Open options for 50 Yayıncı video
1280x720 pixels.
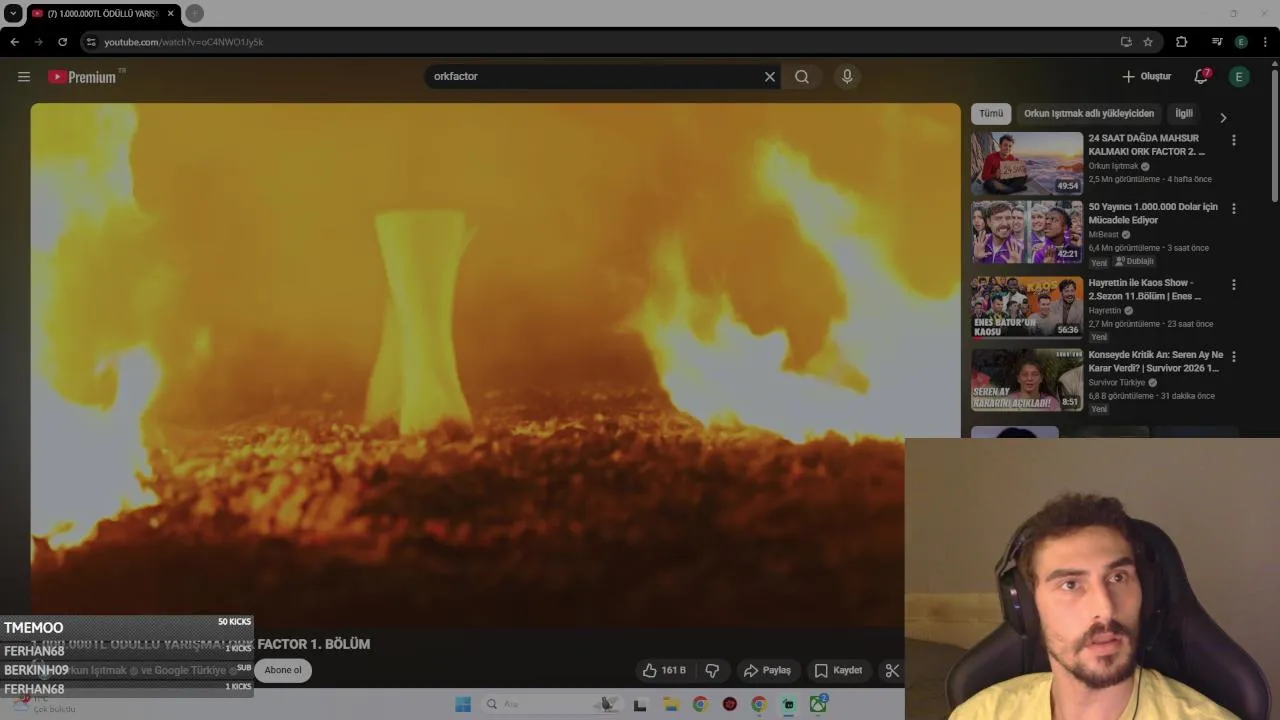coord(1234,209)
